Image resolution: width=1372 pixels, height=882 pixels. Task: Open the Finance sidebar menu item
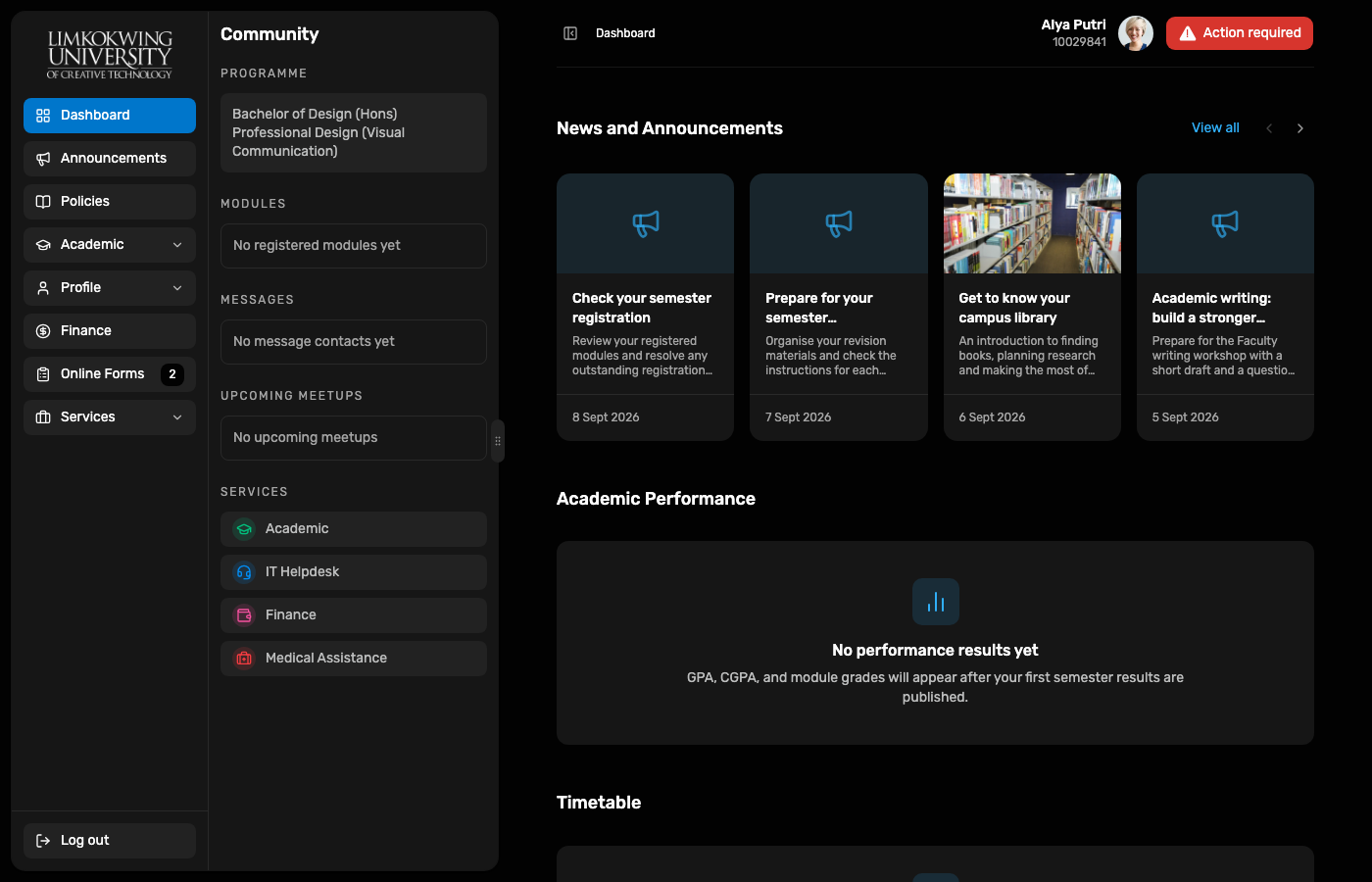(x=110, y=331)
